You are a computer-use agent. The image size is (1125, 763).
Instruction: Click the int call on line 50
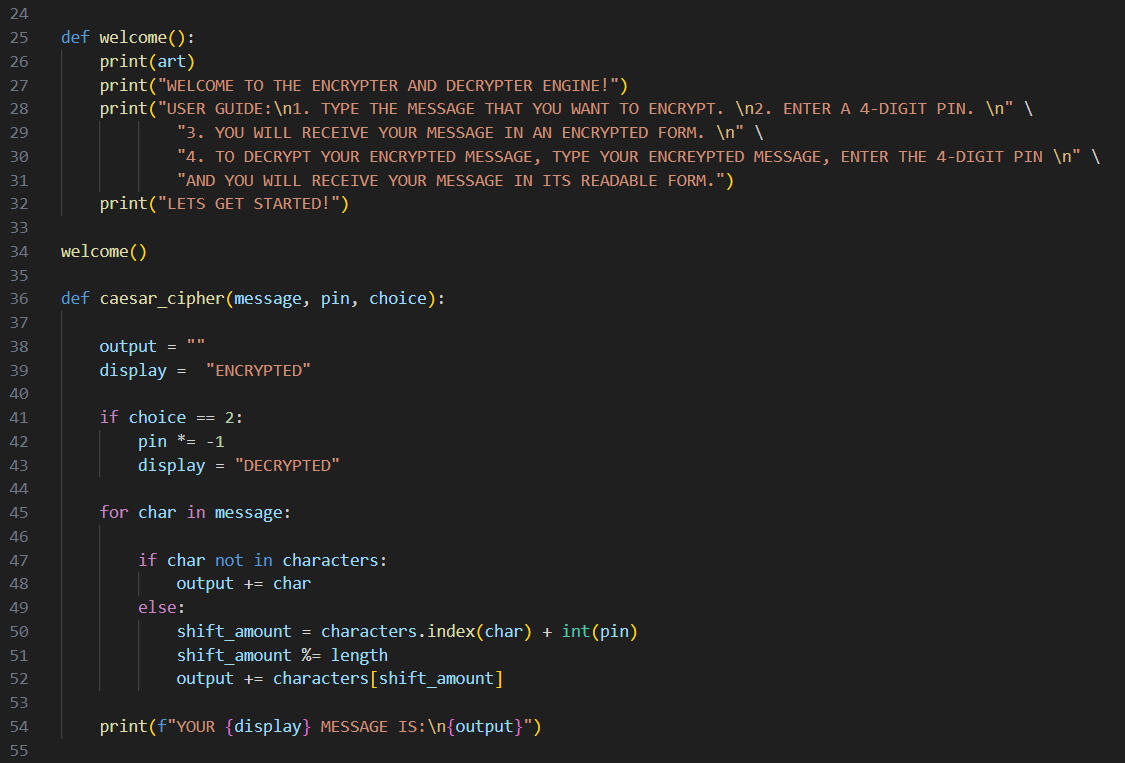[576, 631]
